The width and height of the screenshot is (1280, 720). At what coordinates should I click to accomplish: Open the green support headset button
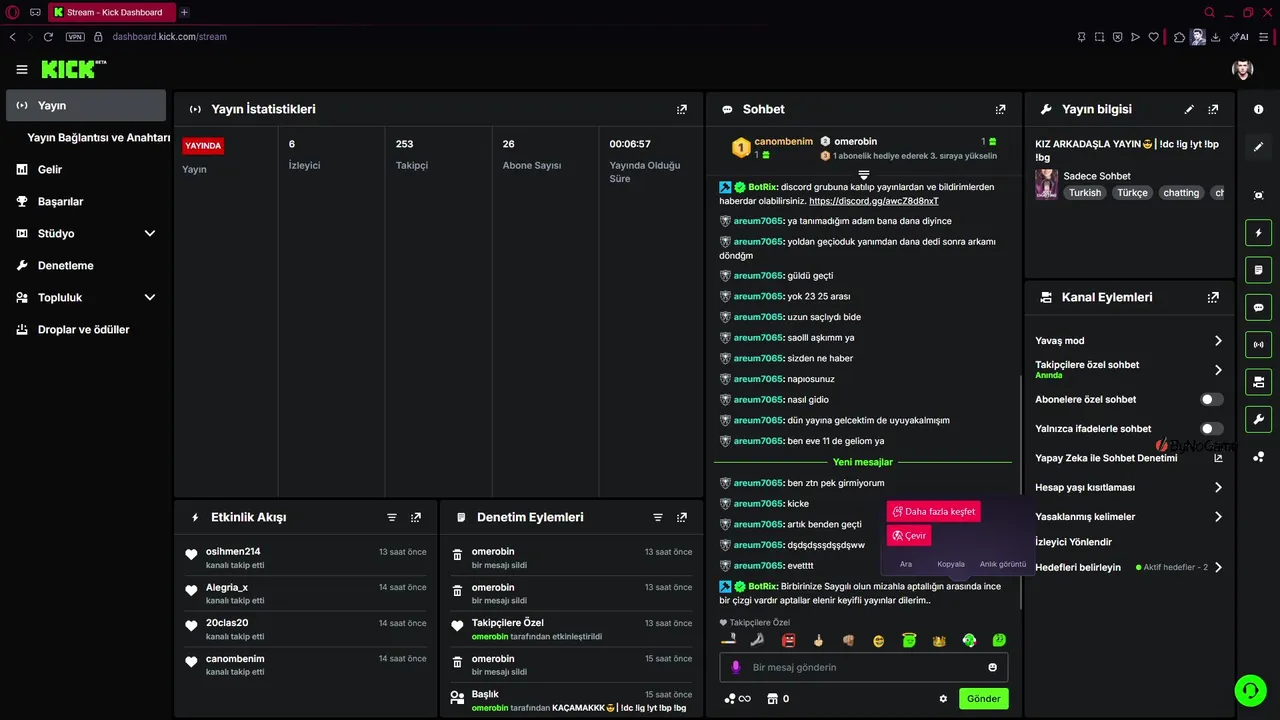point(1250,690)
